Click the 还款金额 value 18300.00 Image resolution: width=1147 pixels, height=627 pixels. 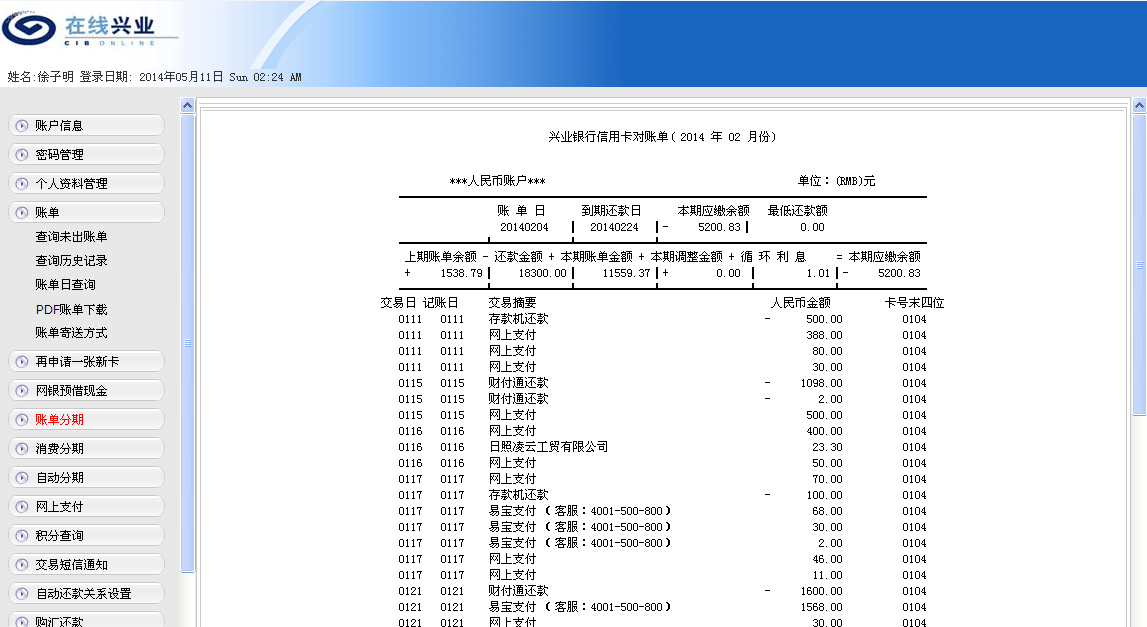pos(542,274)
